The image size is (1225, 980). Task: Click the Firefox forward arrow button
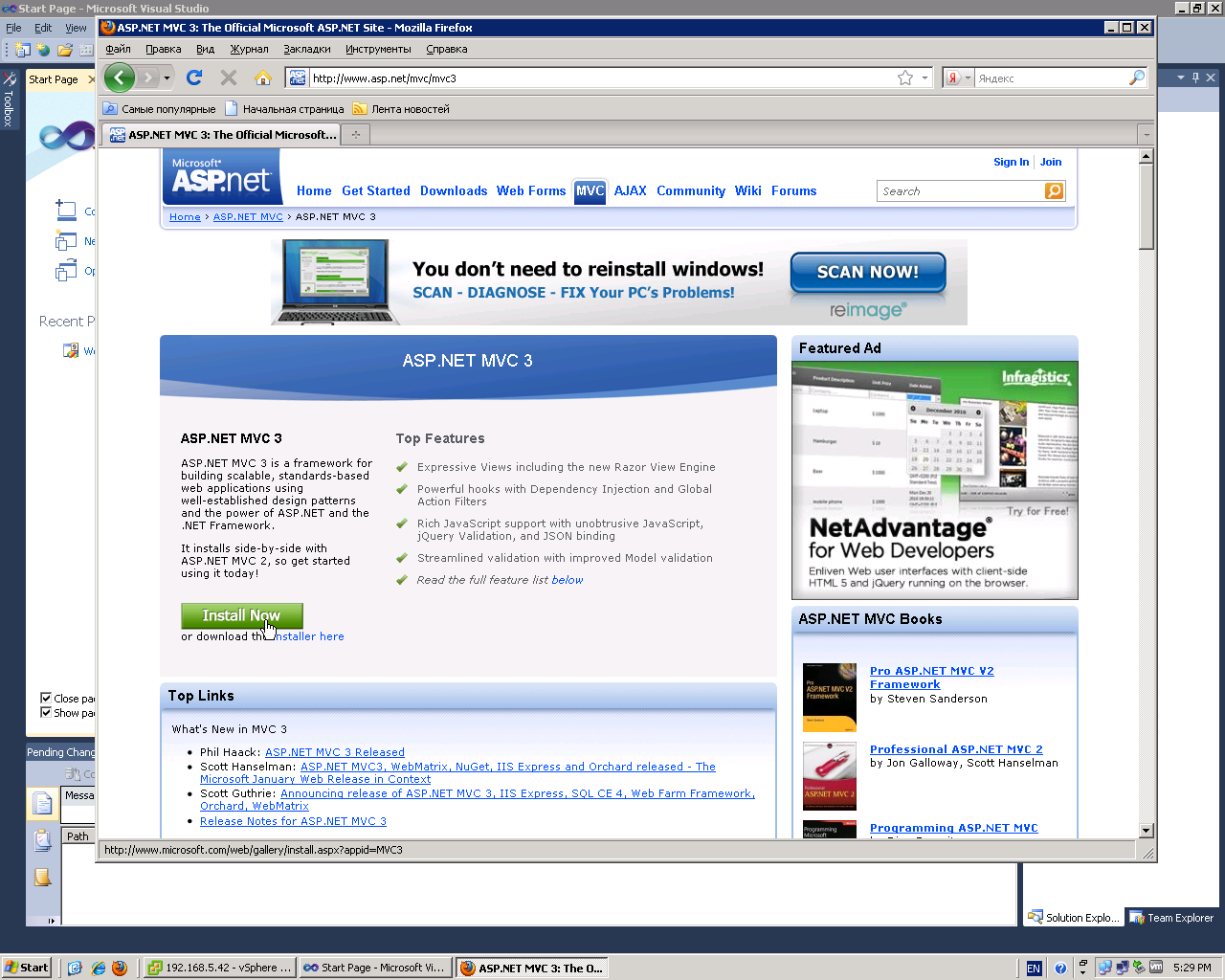point(147,78)
